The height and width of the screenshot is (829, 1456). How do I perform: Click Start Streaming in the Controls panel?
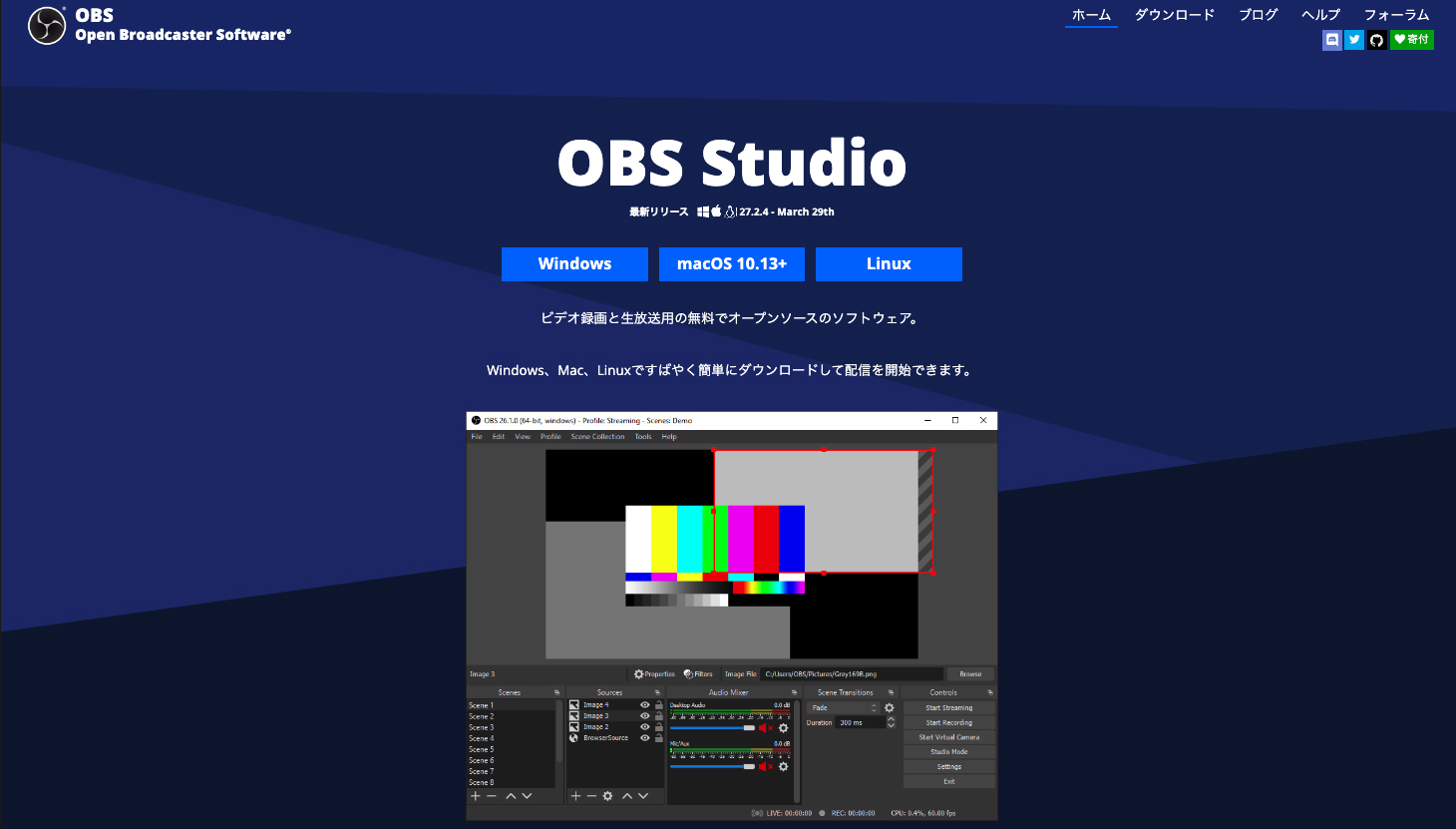coord(949,708)
